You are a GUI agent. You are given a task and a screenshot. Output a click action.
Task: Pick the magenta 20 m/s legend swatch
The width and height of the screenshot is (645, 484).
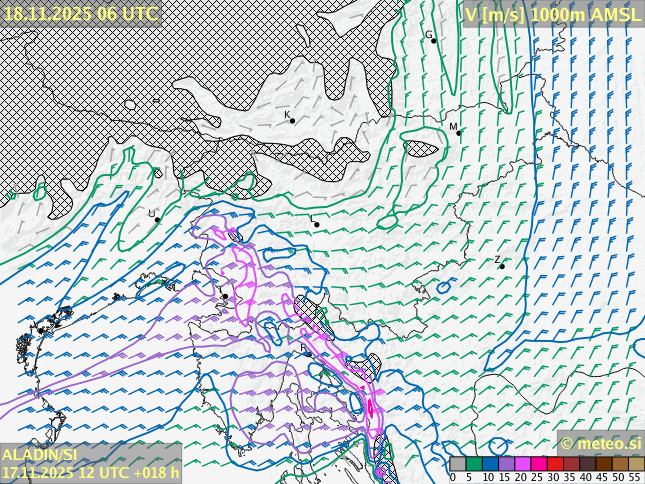coord(522,464)
